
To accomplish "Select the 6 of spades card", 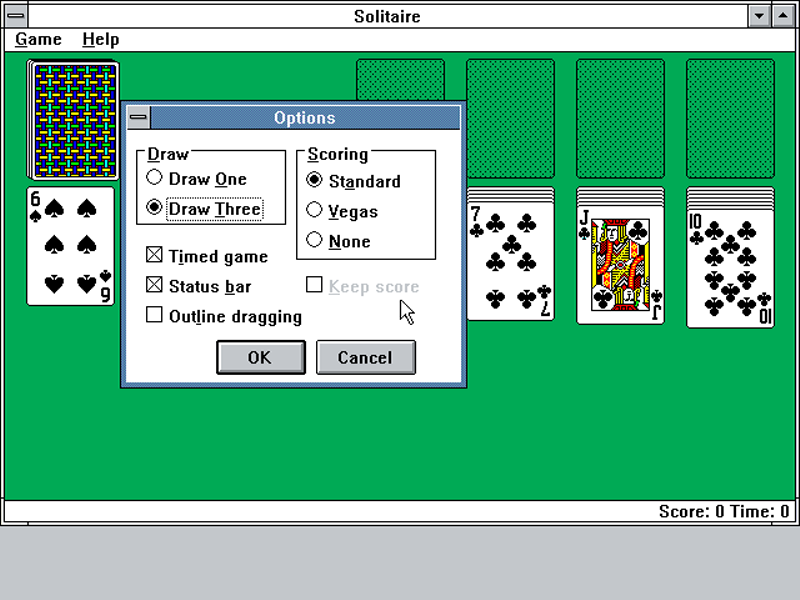I will tap(70, 245).
